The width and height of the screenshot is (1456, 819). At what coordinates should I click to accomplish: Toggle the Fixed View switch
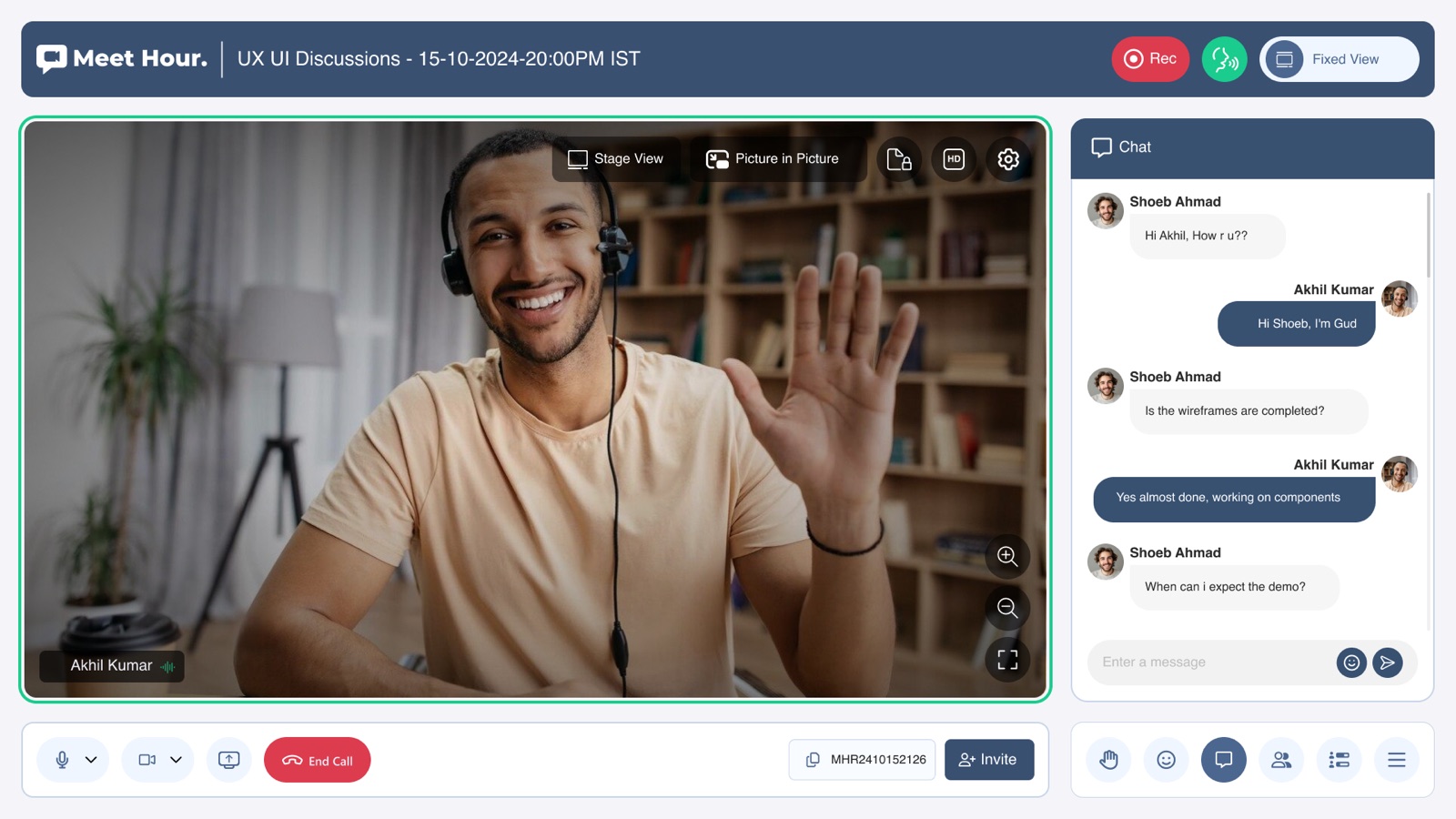1340,59
